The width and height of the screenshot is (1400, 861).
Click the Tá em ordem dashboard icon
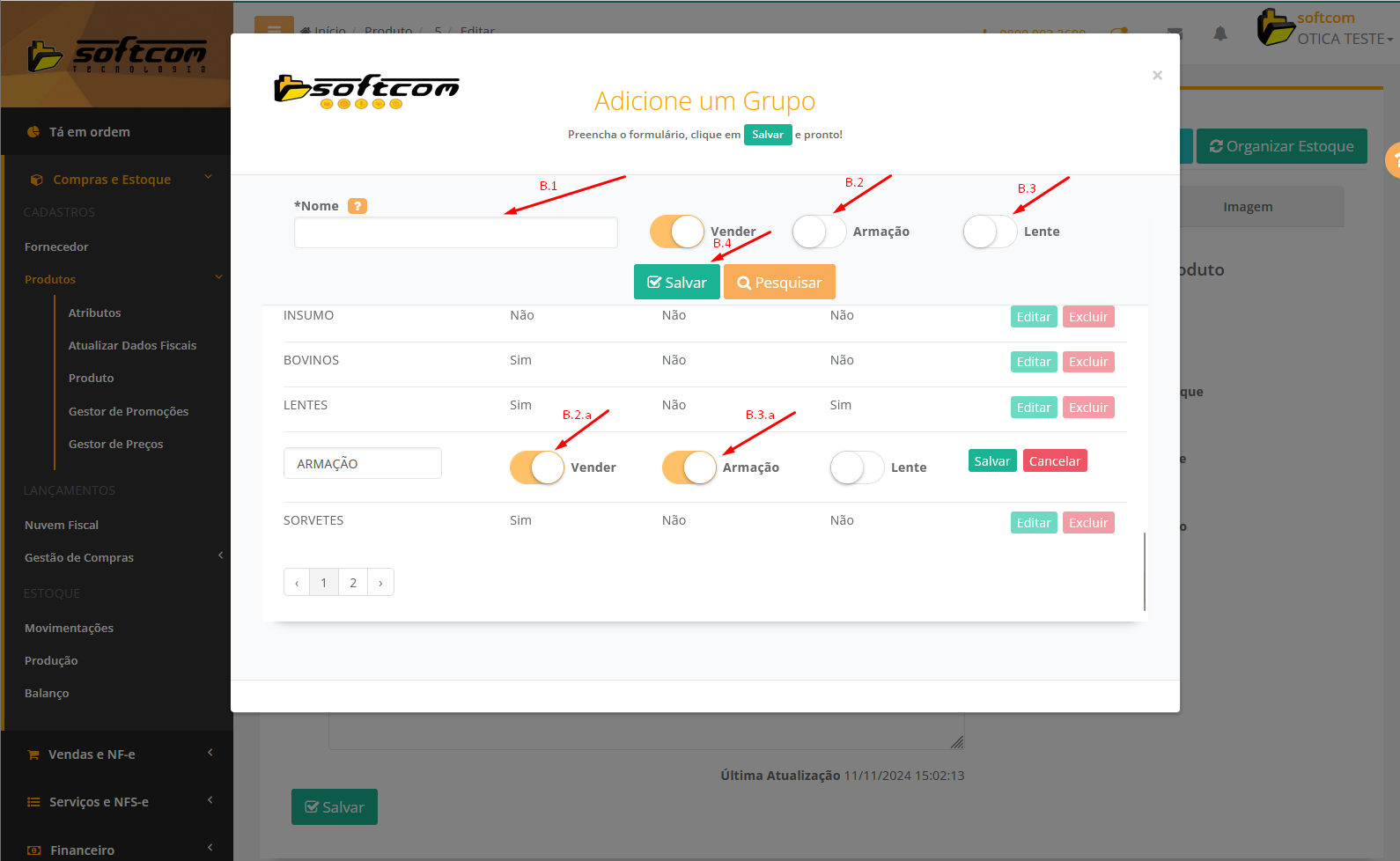pos(33,132)
